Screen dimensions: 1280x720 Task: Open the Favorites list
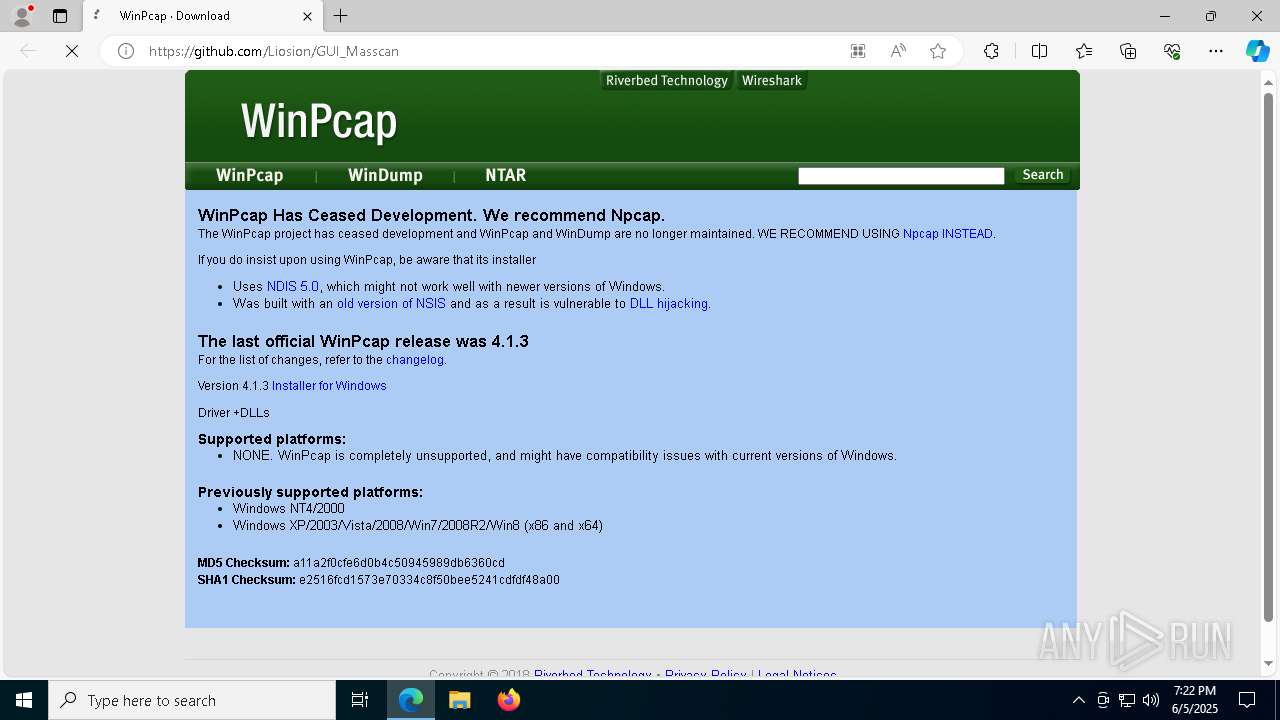(x=1084, y=51)
